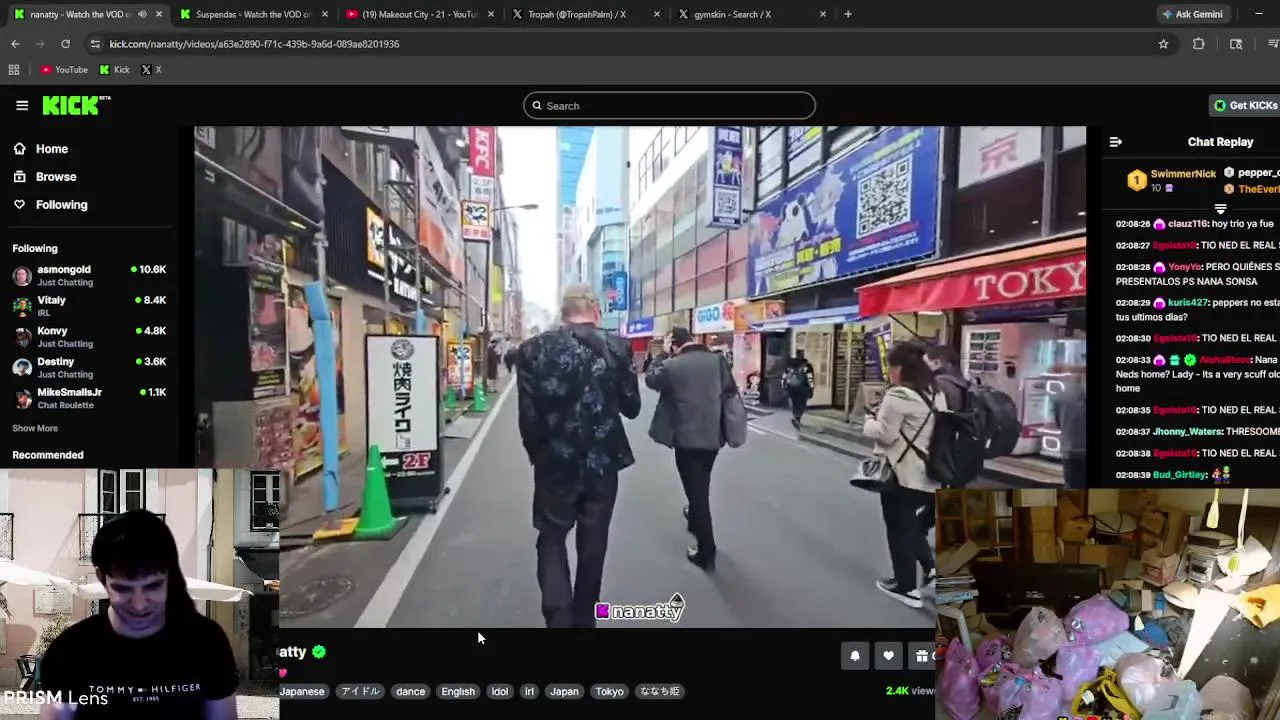Select the irl tag
Viewport: 1280px width, 720px height.
tap(529, 691)
